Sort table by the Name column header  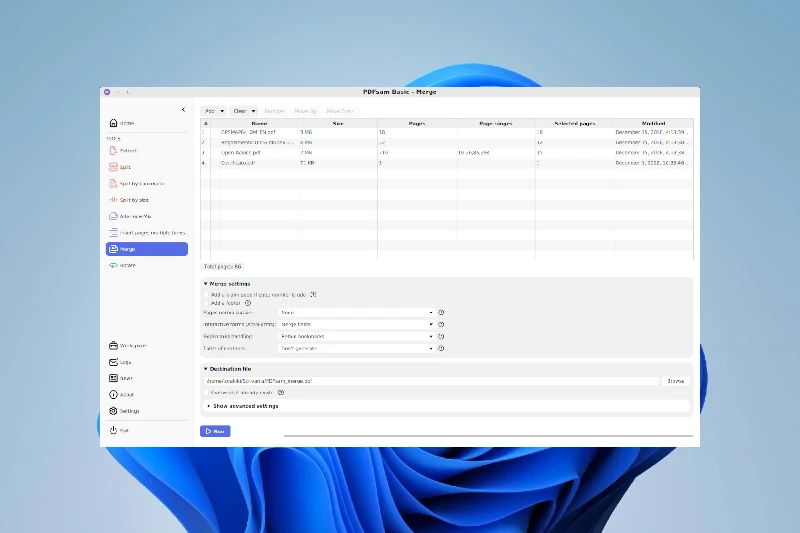(x=259, y=123)
